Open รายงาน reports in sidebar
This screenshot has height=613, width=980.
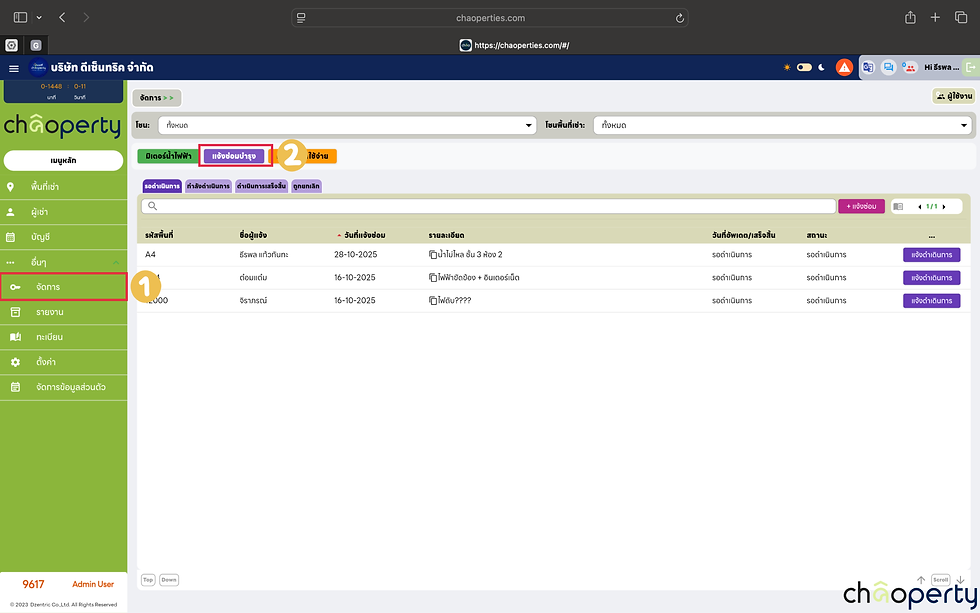[x=63, y=312]
